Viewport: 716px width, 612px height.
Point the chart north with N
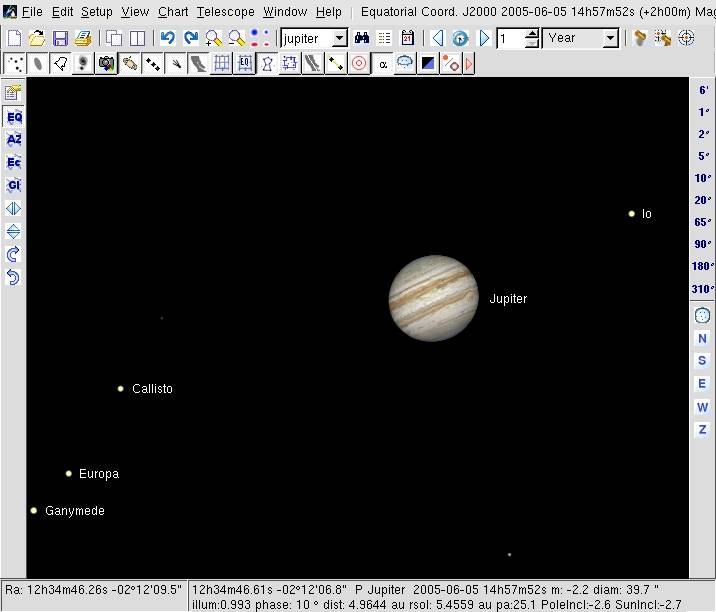(702, 338)
